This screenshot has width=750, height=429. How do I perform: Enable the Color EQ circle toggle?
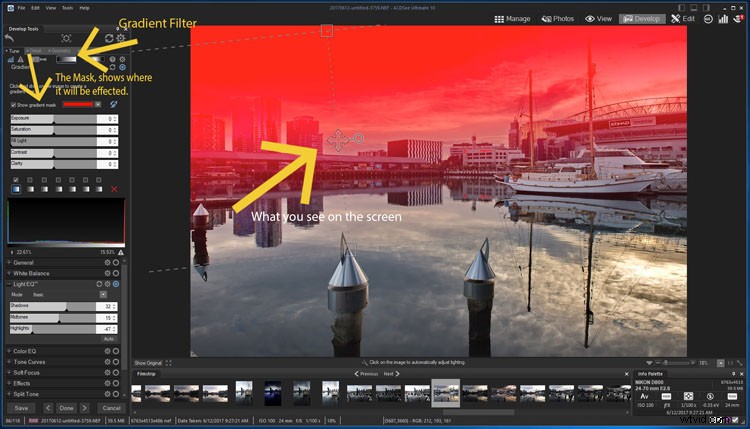tap(116, 351)
